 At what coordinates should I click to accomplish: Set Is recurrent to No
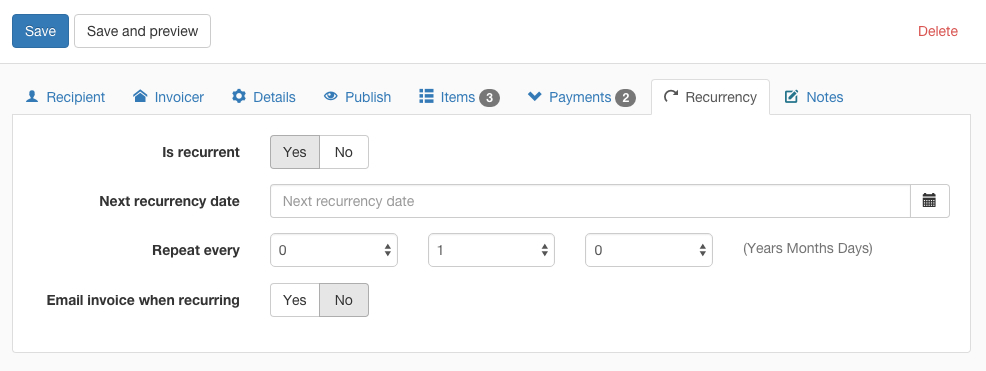coord(344,152)
